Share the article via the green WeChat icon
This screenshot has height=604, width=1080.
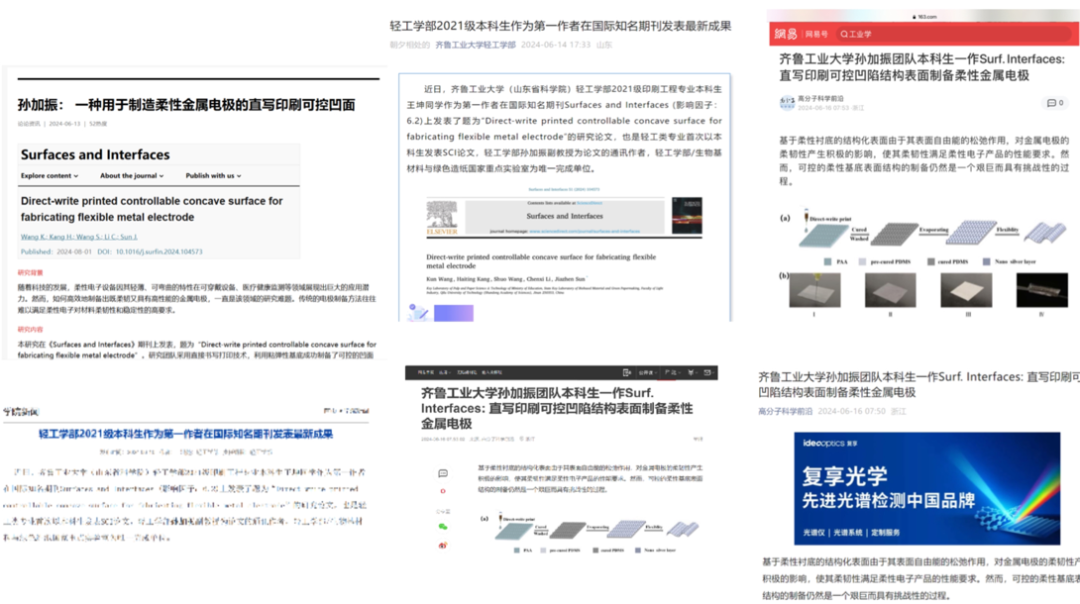[442, 527]
